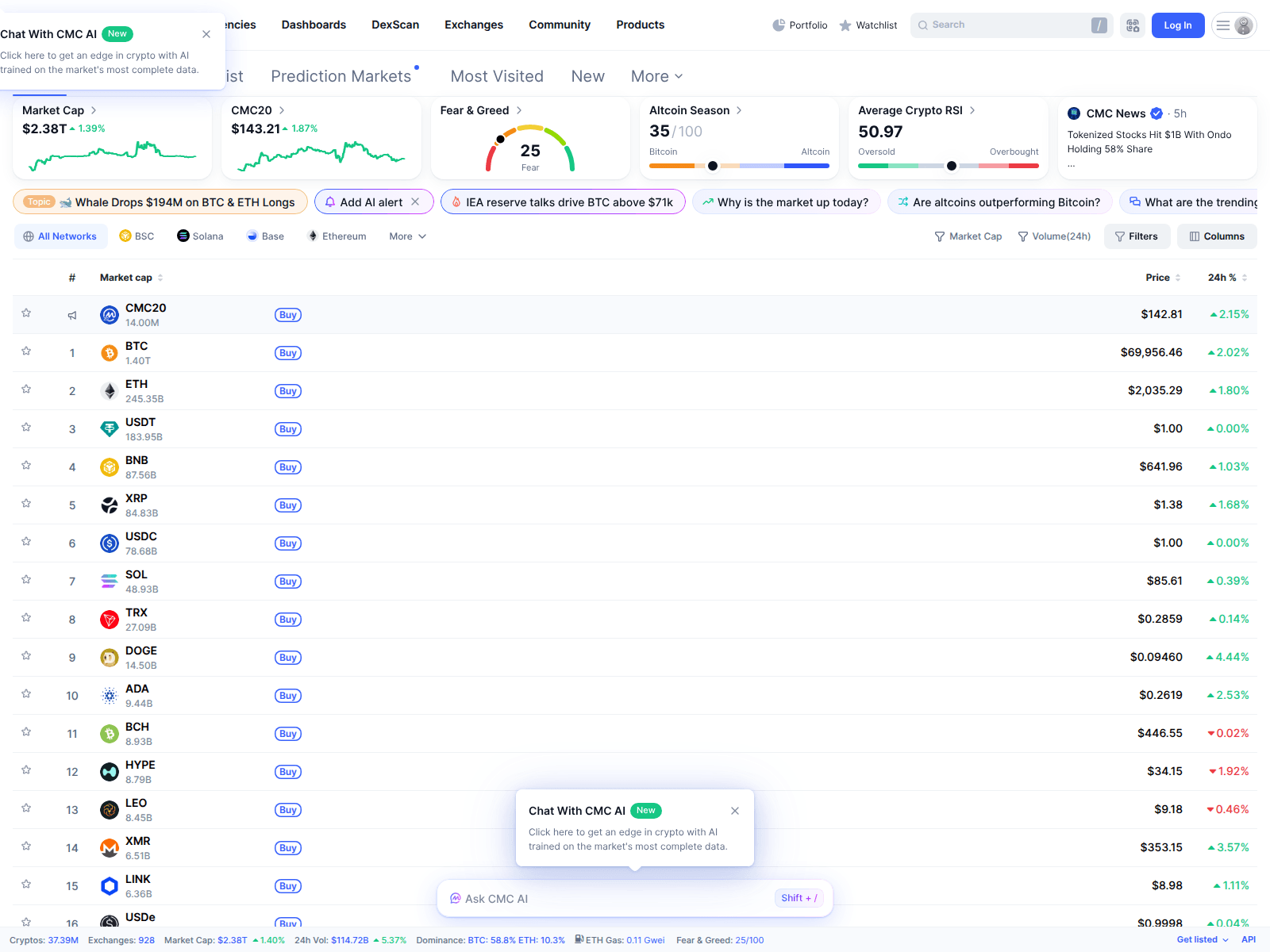Open Why is the market up today chip

785,202
